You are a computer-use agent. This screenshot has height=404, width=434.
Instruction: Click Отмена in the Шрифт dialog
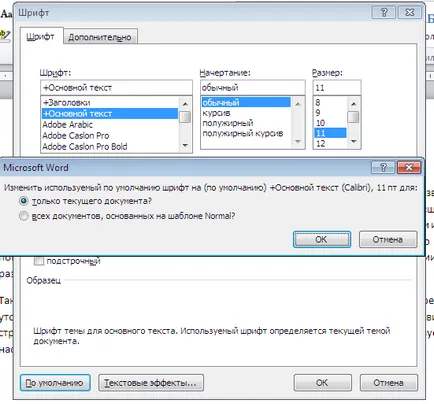pos(389,383)
